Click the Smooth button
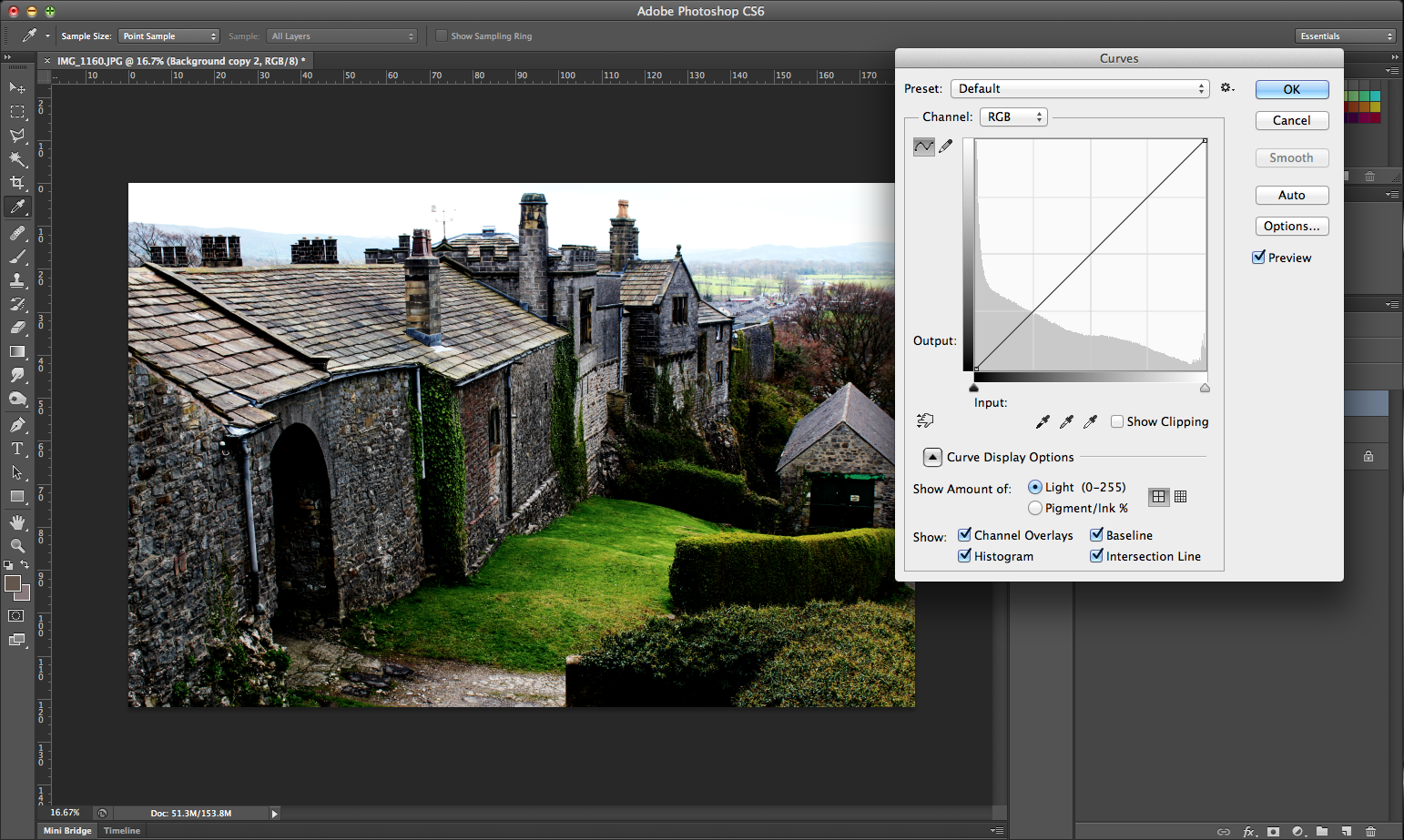This screenshot has height=840, width=1404. point(1292,157)
